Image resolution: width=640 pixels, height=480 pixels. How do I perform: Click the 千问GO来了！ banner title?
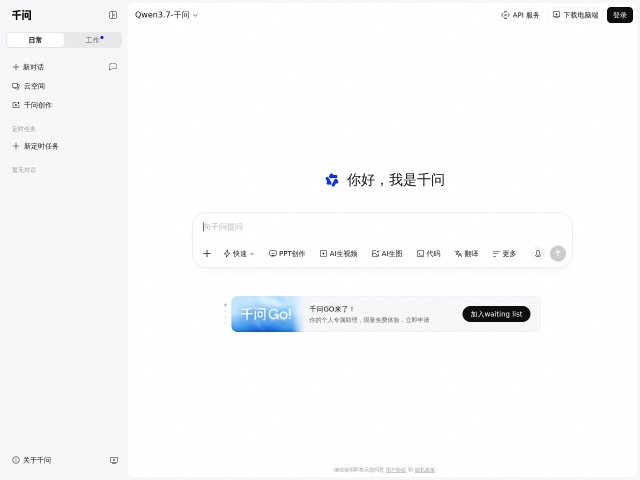point(331,309)
